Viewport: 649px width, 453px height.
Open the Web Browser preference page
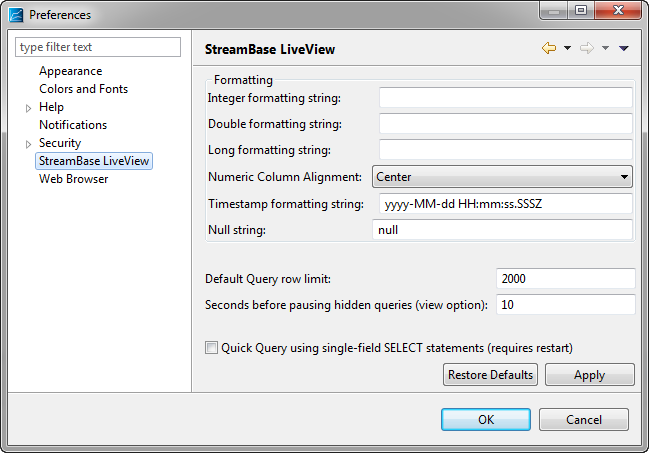point(74,179)
